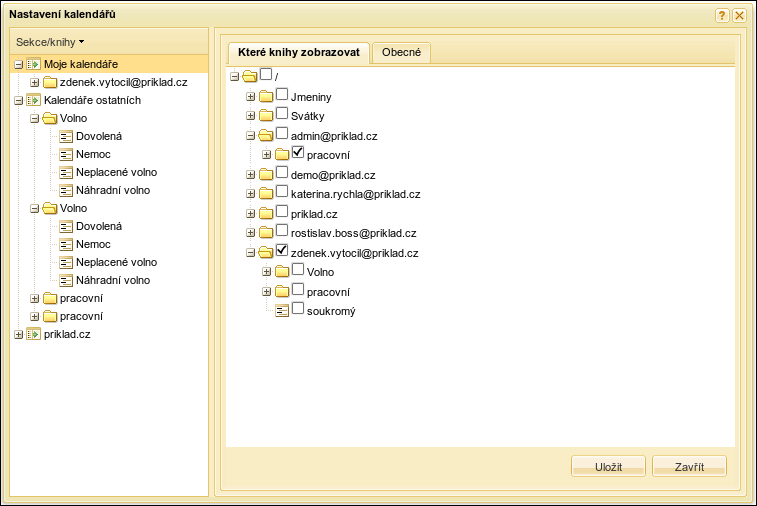Viewport: 757px width, 506px height.
Task: Click the priklad.cz calendar icon in sidebar
Action: [x=34, y=334]
